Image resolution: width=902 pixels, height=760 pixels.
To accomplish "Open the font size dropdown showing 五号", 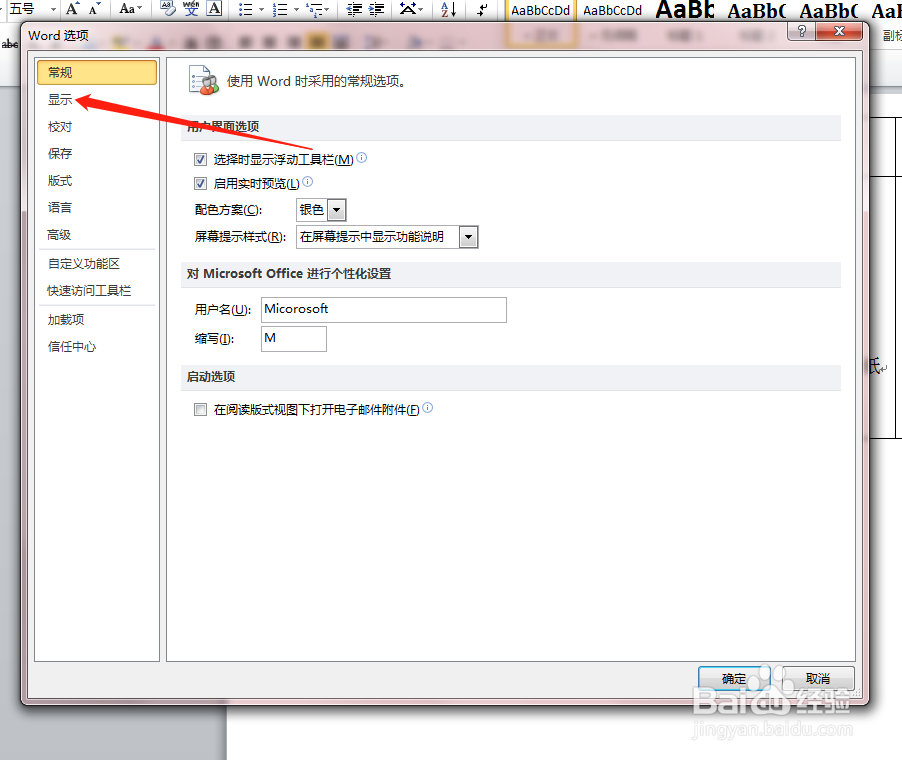I will point(53,9).
